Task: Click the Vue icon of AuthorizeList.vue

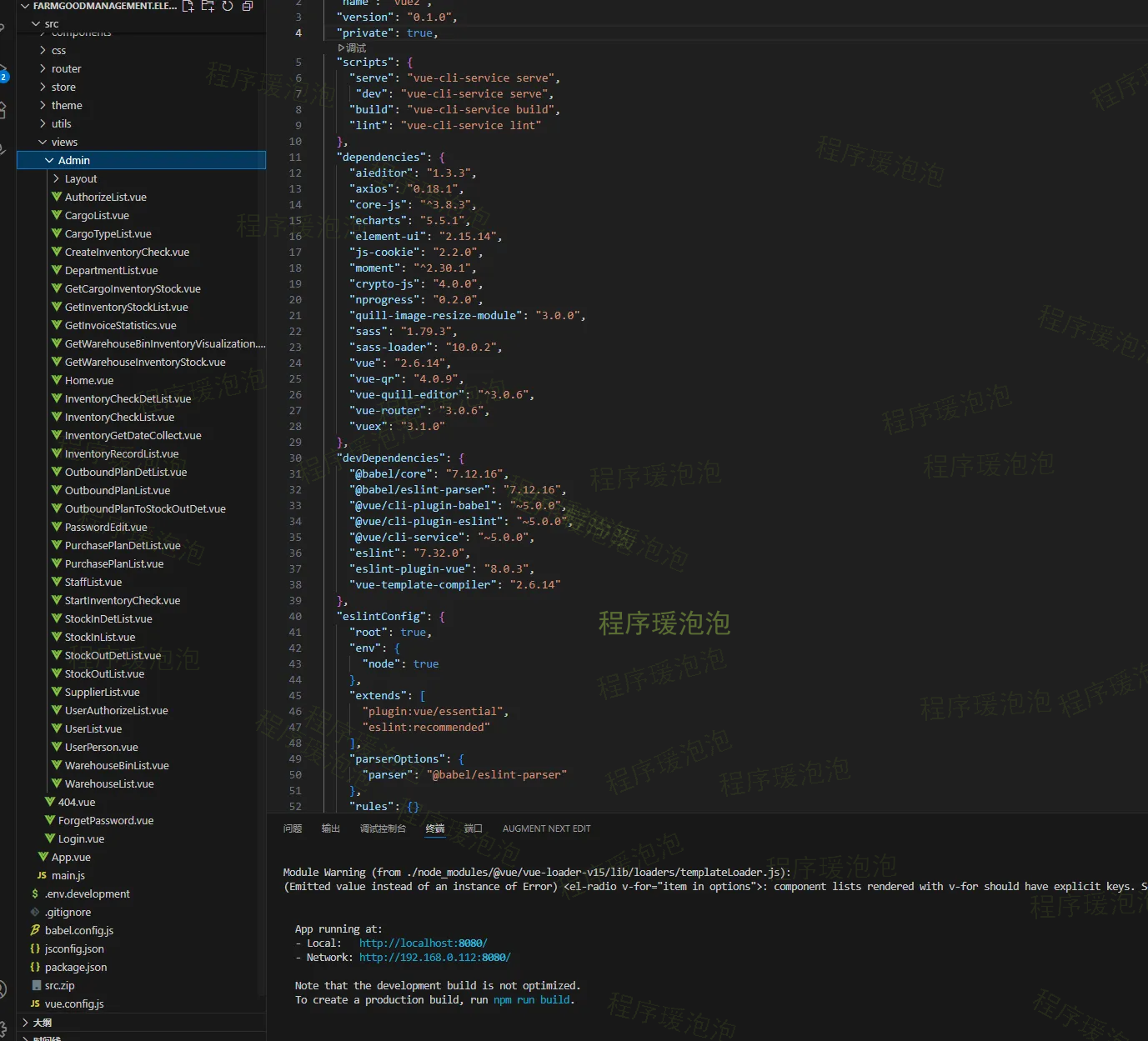Action: 57,197
